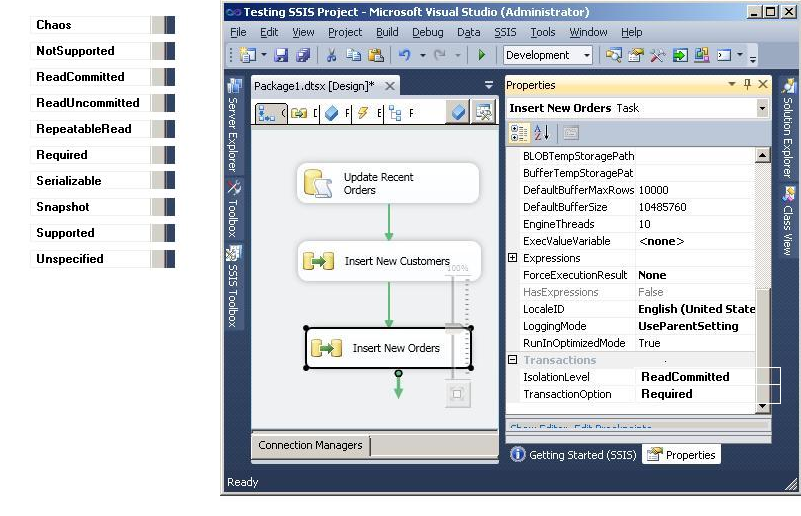
Task: Select the Insert New Customers data flow task
Action: coord(389,261)
